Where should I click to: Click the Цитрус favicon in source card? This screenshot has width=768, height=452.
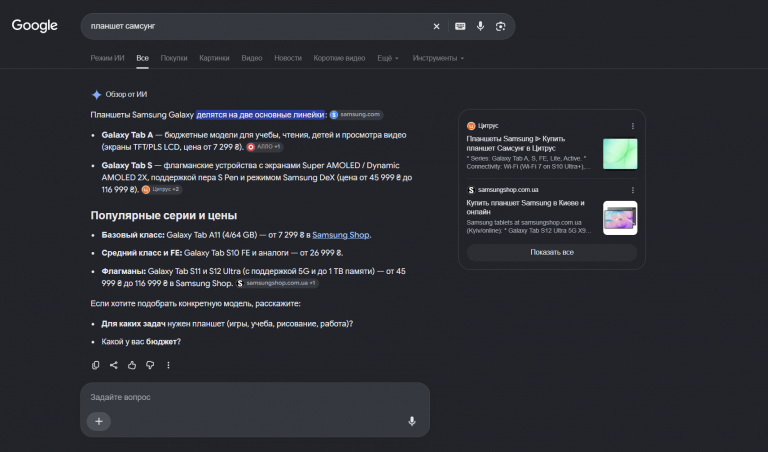point(471,126)
